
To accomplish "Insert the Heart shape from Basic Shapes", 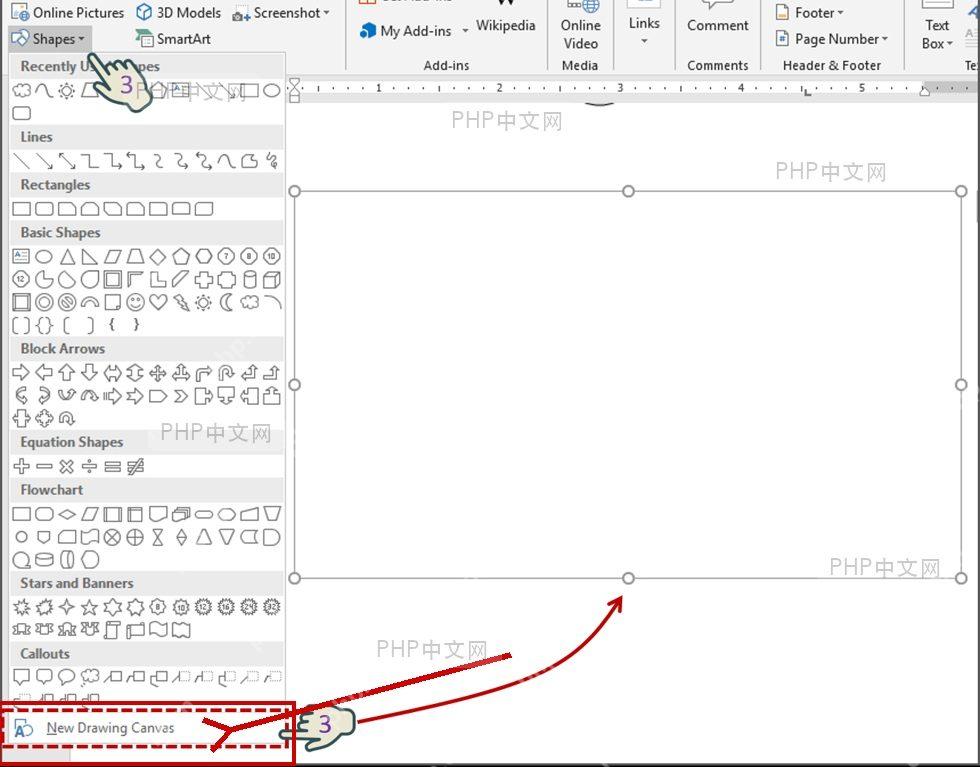I will (x=158, y=303).
